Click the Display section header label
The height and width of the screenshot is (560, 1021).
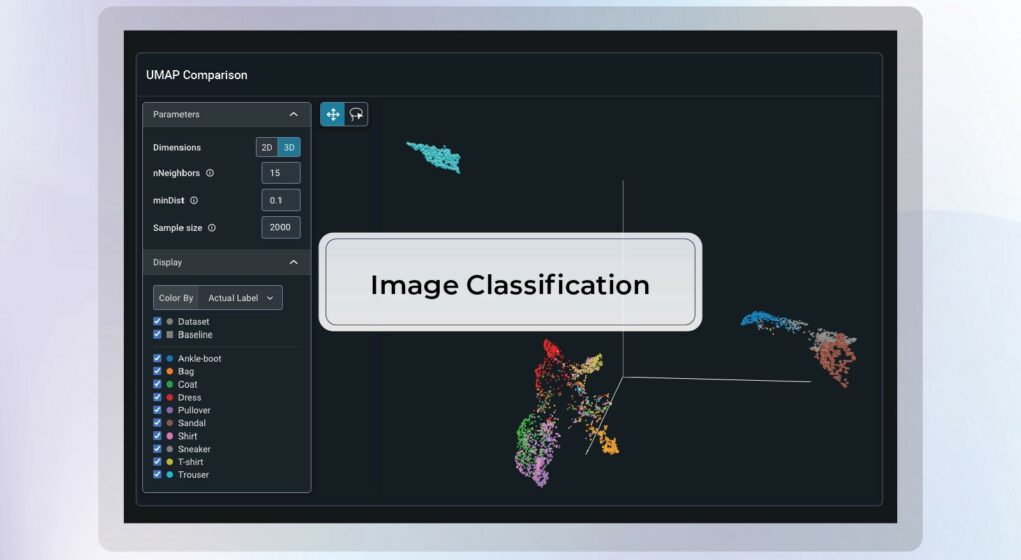167,262
